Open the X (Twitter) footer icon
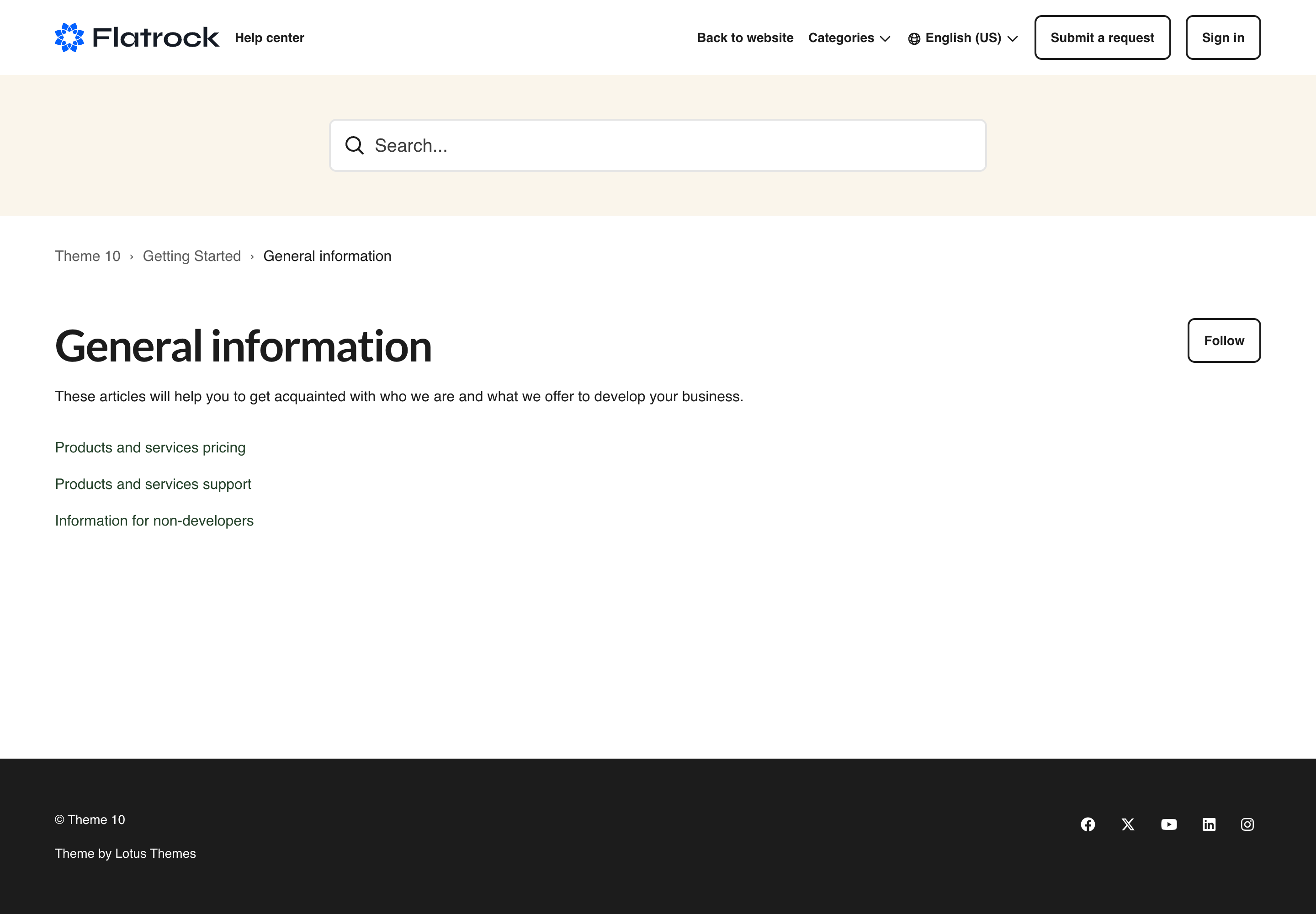Screen dimensions: 1316x914 [x=1128, y=824]
